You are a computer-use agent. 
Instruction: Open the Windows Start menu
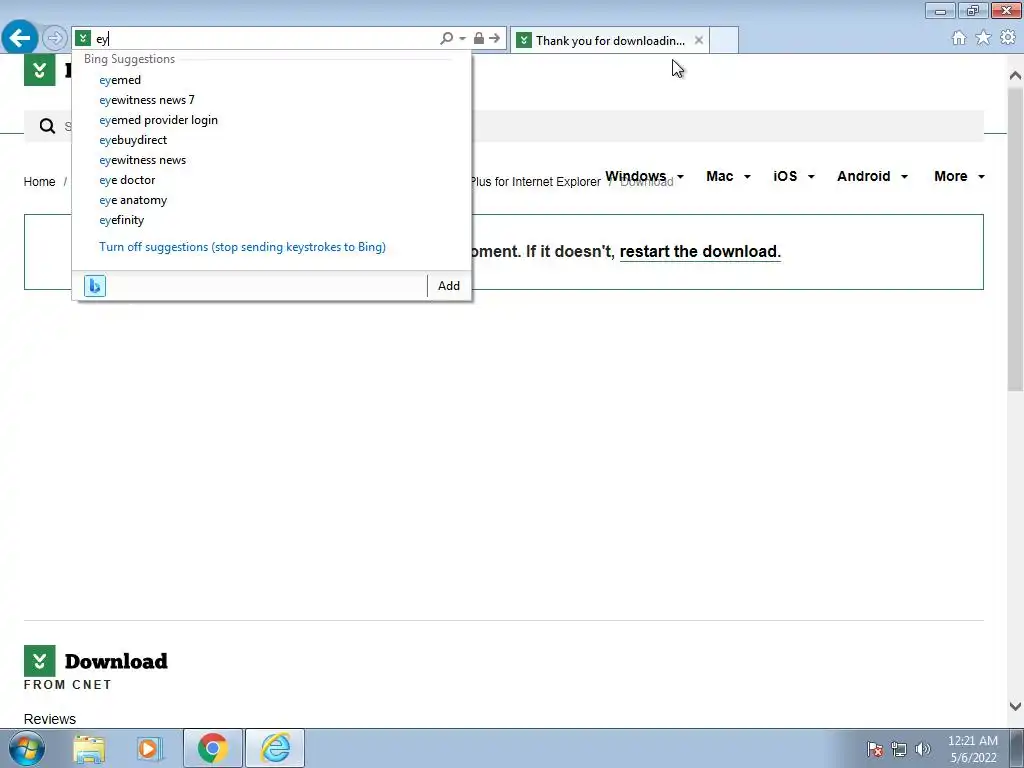27,748
